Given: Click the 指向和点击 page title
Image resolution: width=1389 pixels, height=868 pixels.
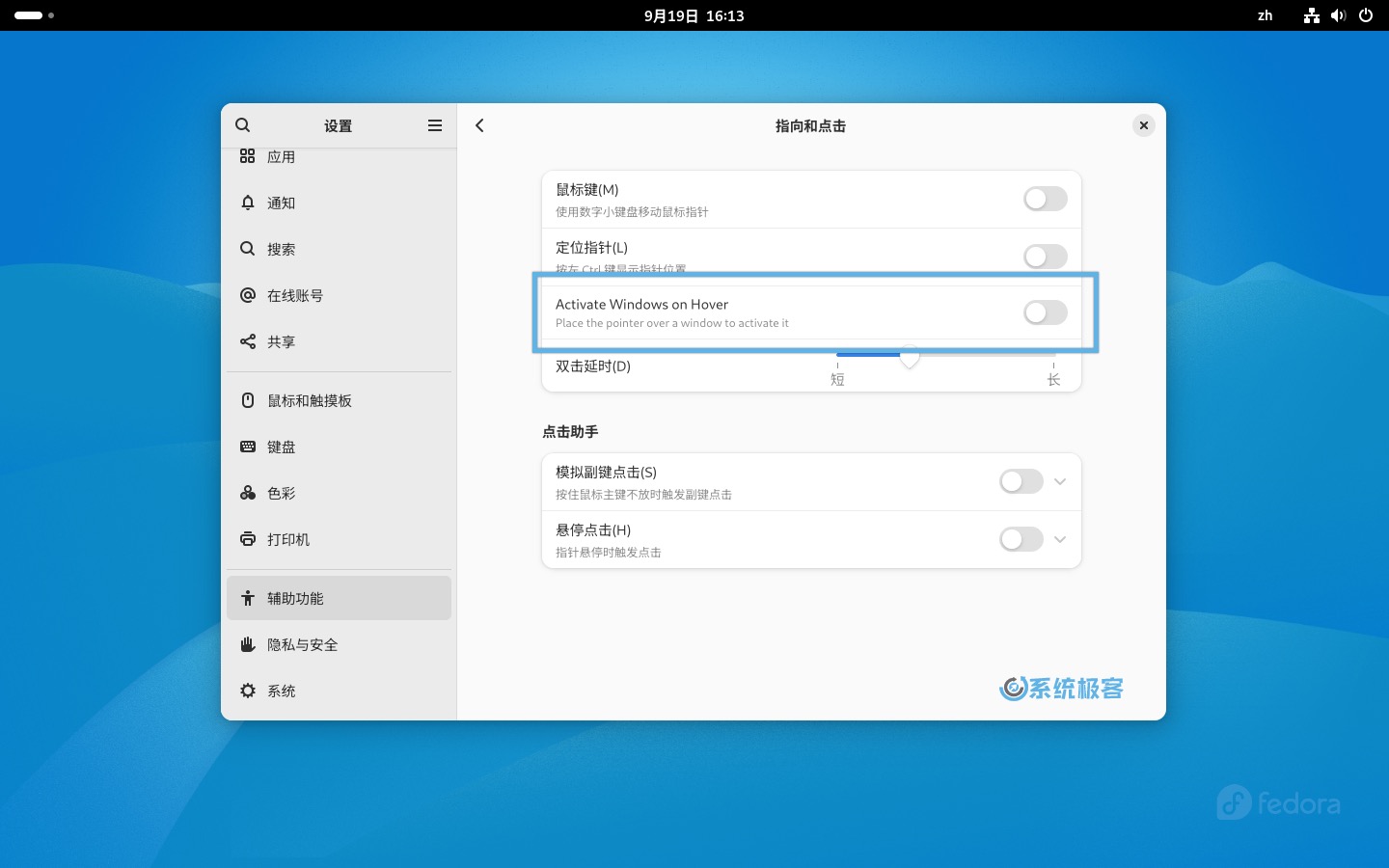Looking at the screenshot, I should (810, 125).
